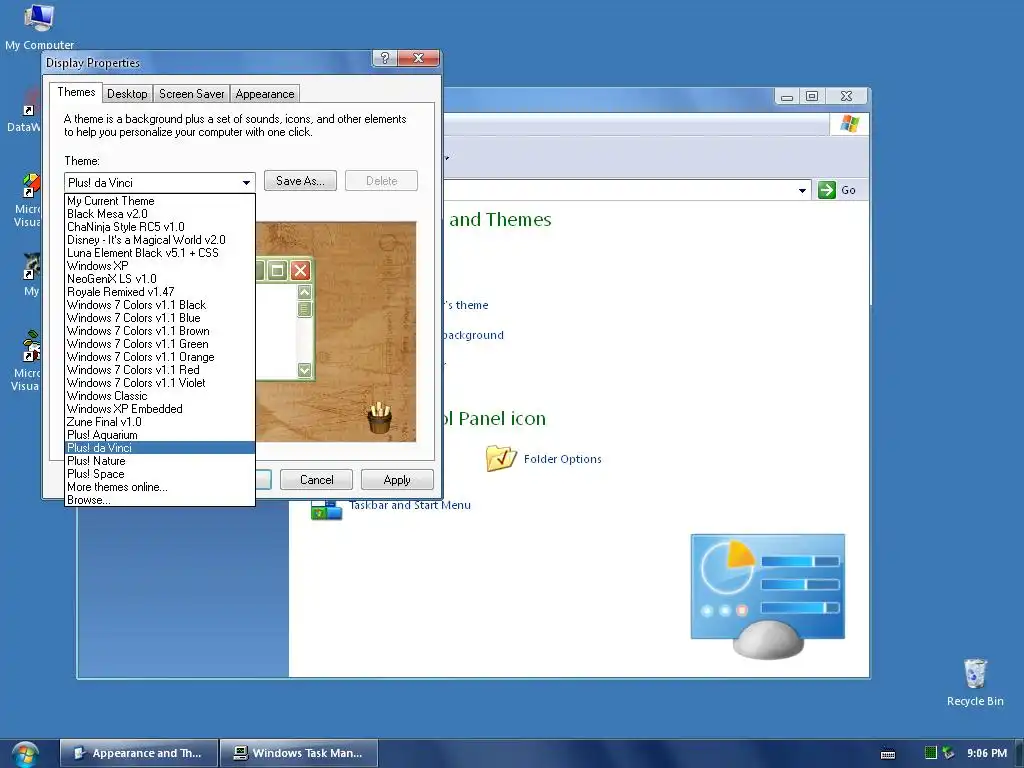The image size is (1024, 768).
Task: Click the network tray icon beside clock
Action: coord(948,753)
